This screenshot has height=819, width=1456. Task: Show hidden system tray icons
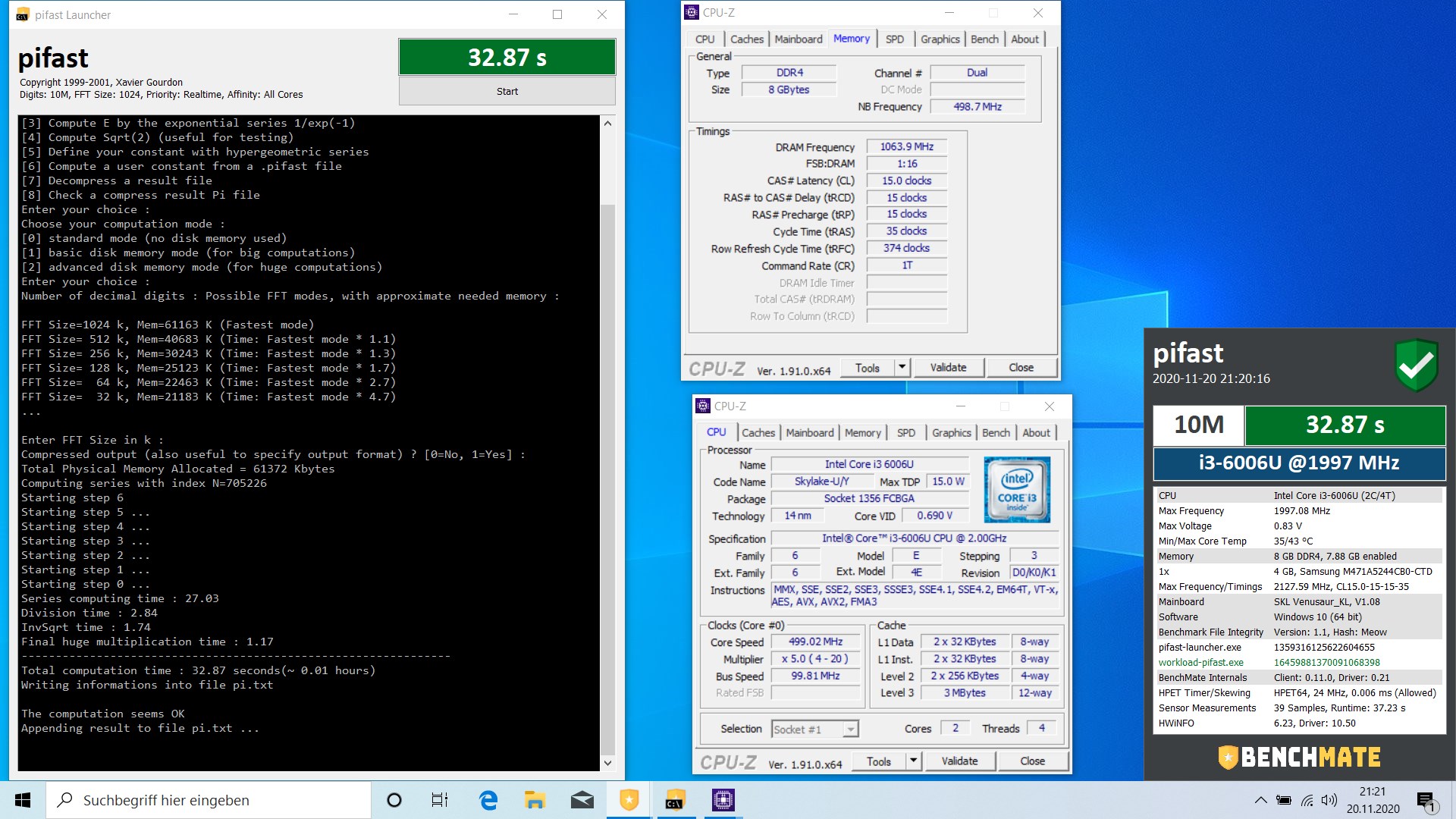pyautogui.click(x=1260, y=800)
